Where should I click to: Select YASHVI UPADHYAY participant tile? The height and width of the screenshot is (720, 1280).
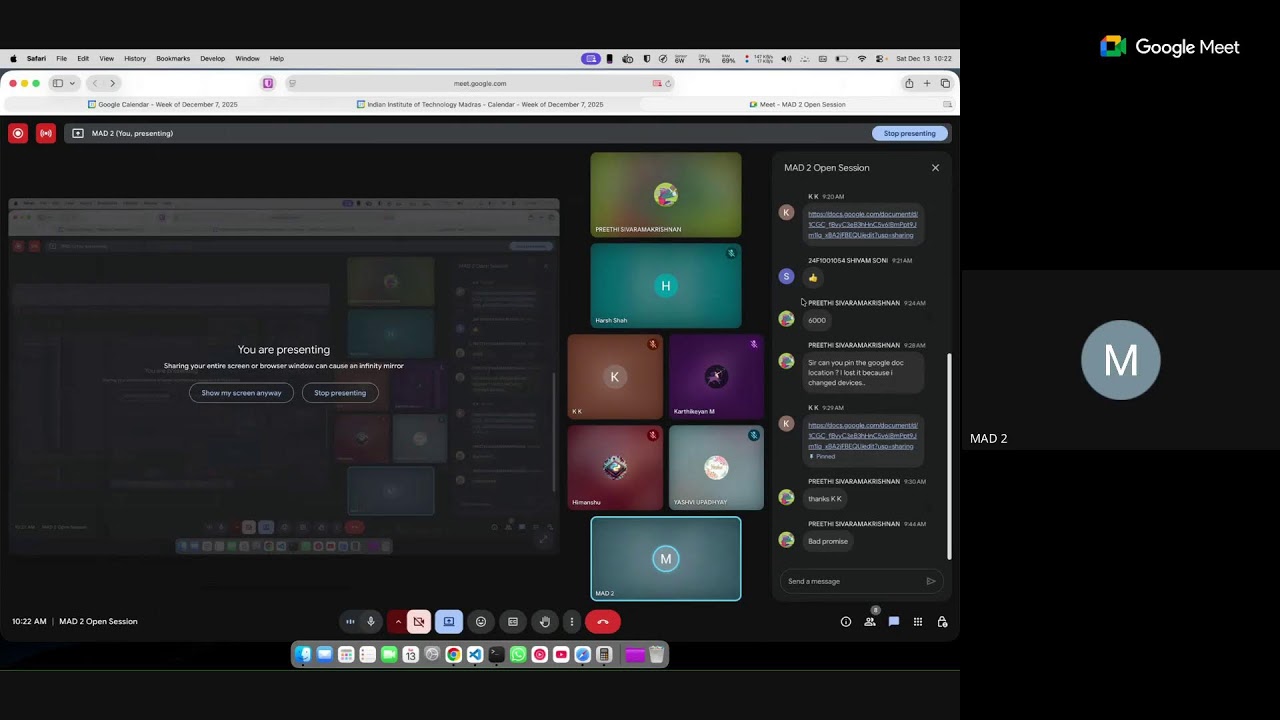716,468
